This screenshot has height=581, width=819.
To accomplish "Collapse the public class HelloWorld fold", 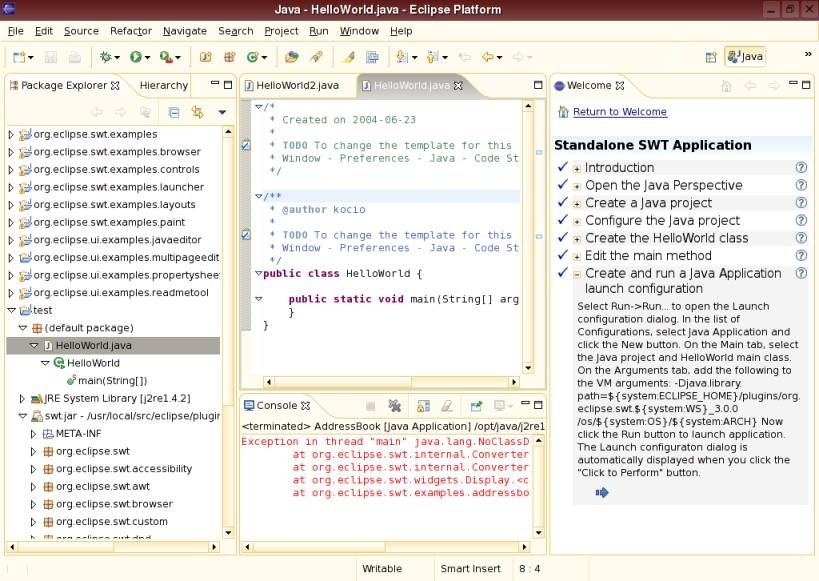I will (x=258, y=273).
